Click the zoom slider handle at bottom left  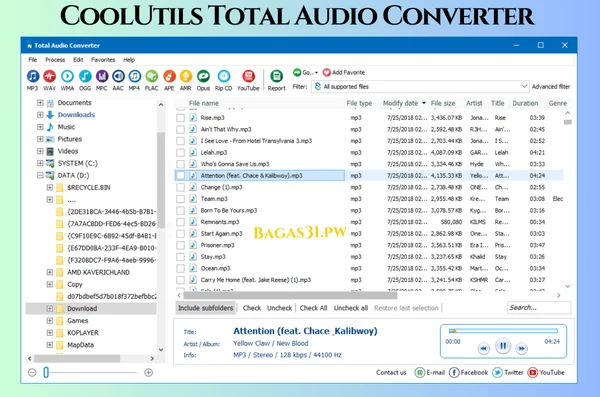tap(46, 372)
